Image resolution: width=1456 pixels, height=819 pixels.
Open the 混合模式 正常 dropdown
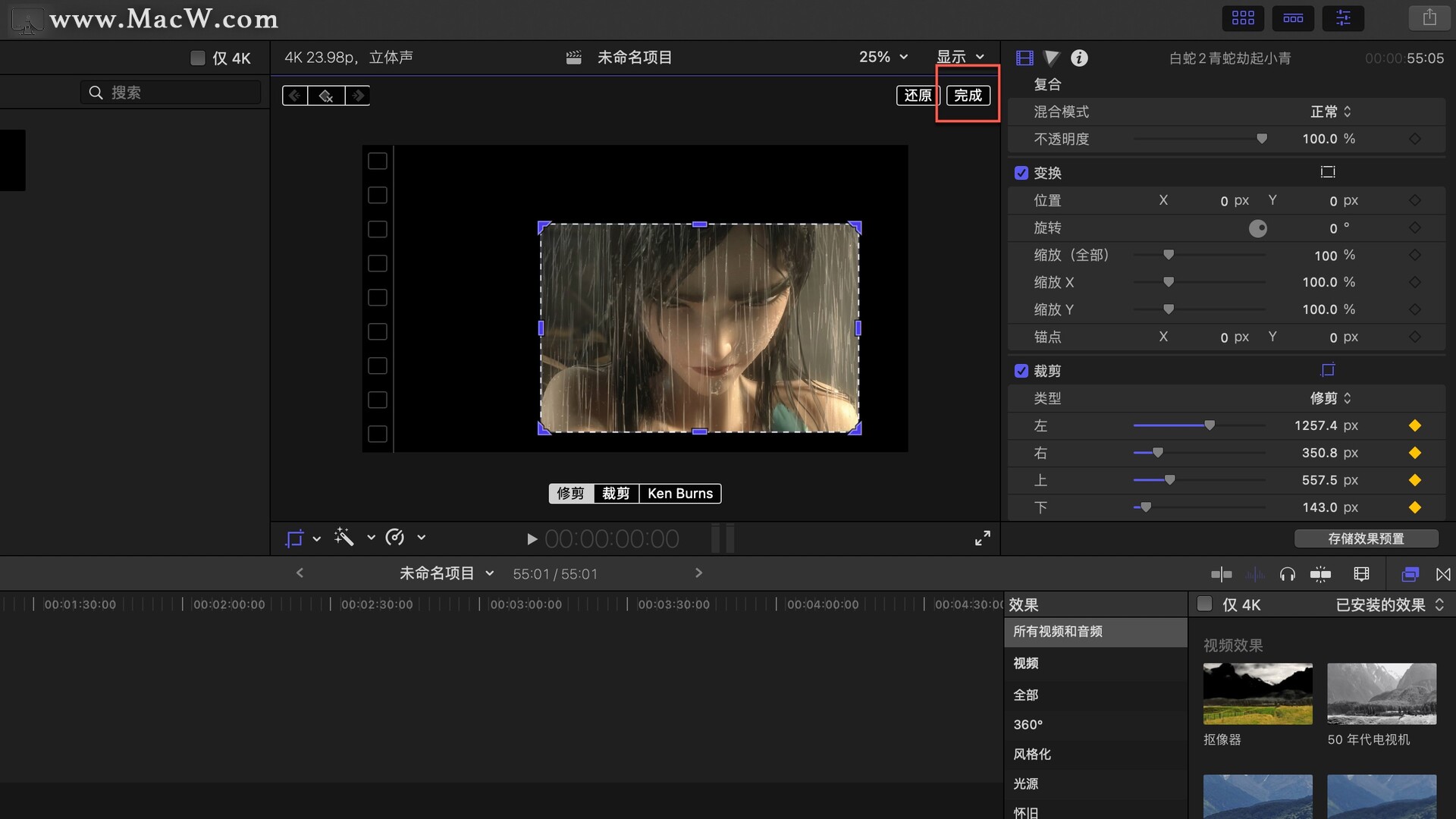[x=1331, y=111]
